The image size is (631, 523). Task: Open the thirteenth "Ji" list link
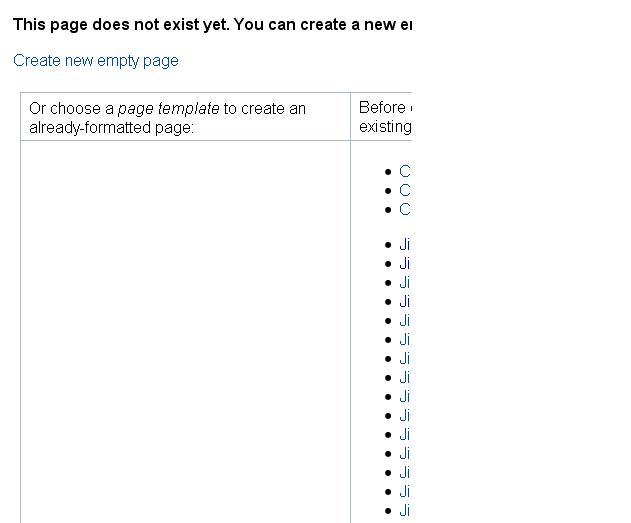[405, 473]
